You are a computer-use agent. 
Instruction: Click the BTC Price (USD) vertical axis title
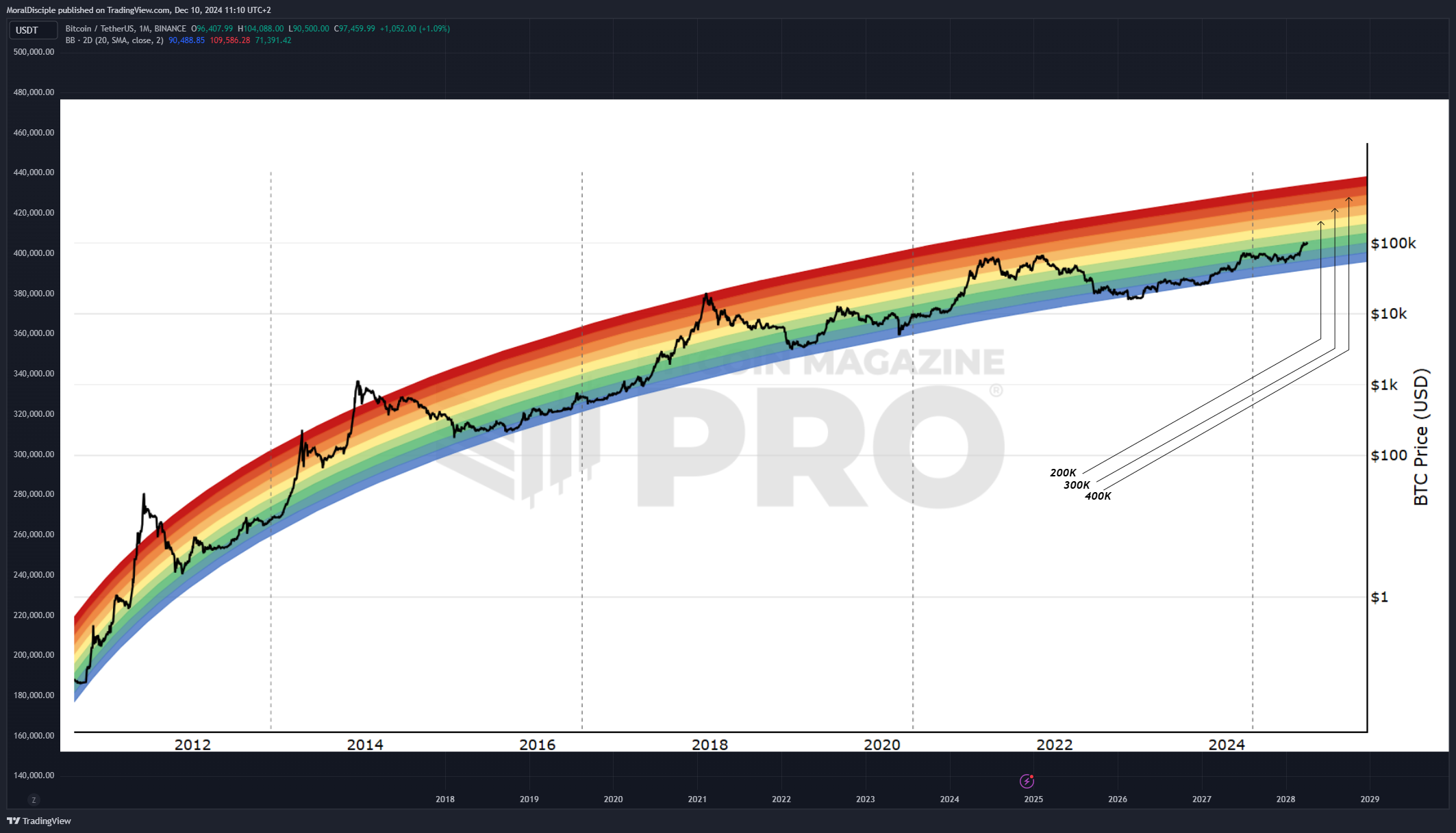(x=1422, y=437)
